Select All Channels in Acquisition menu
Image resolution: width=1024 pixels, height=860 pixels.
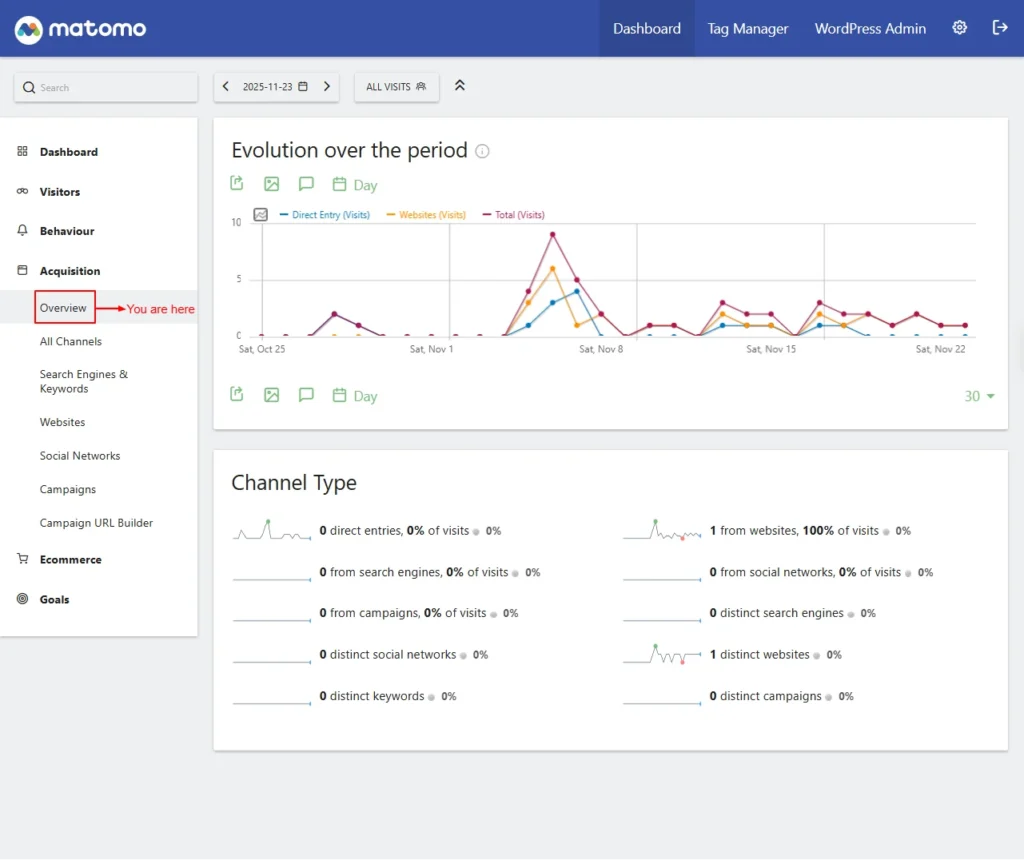click(71, 342)
